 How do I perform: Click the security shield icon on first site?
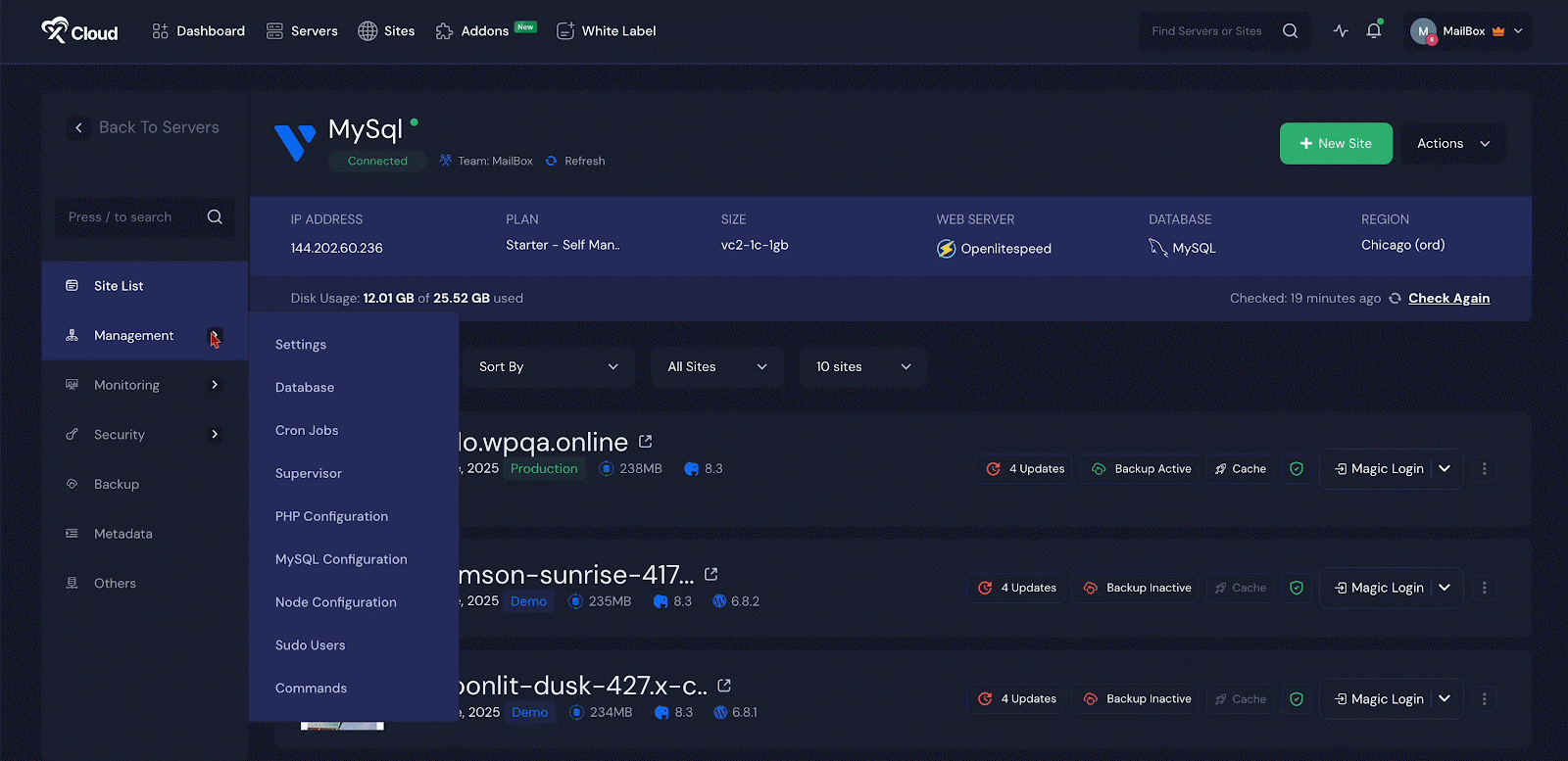[x=1297, y=469]
